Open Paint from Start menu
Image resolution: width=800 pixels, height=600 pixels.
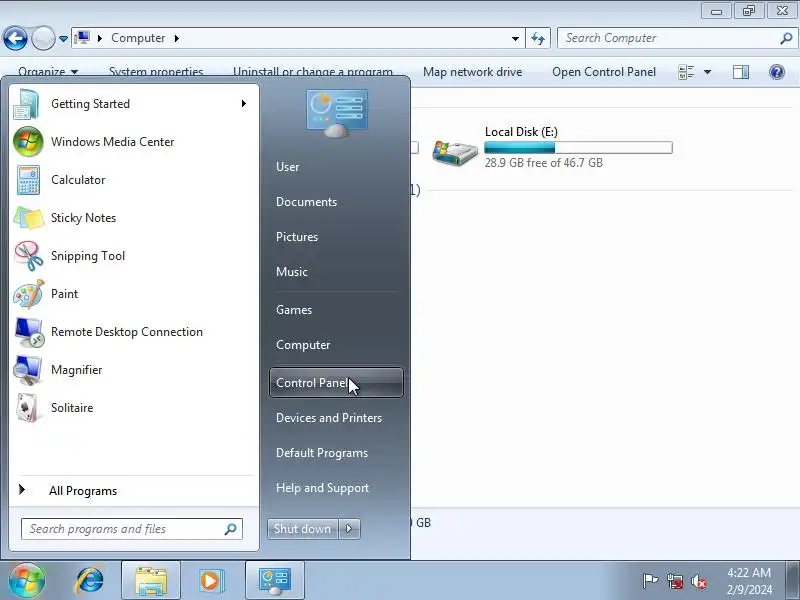134,294
